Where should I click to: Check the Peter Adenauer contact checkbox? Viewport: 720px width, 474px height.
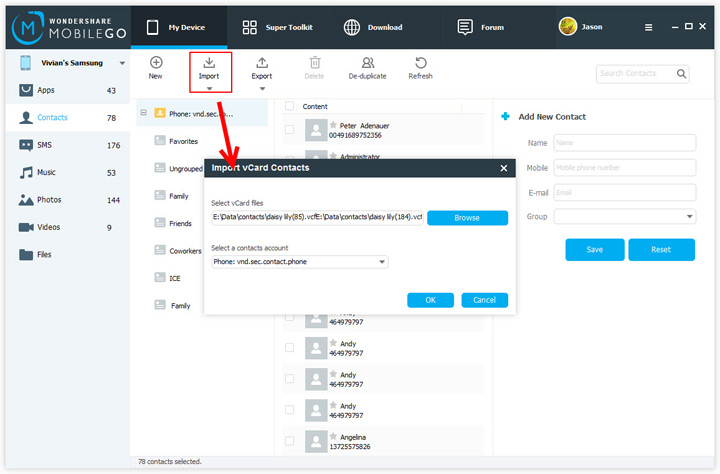click(x=290, y=130)
